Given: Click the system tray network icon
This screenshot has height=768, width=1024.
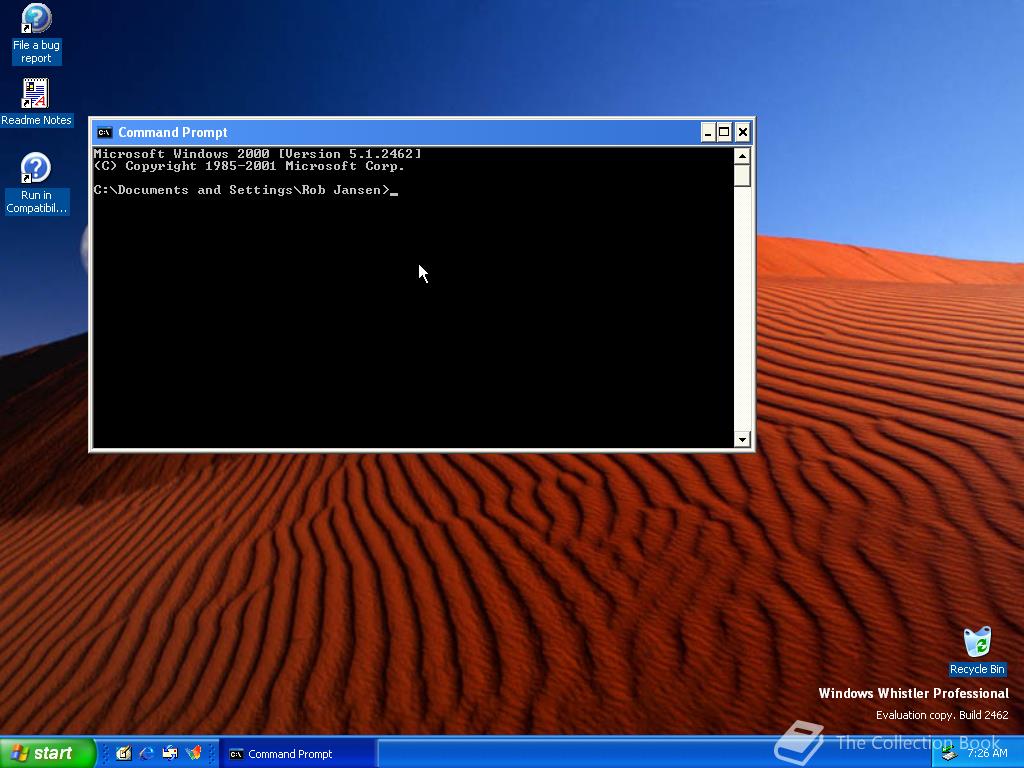Looking at the screenshot, I should [x=950, y=754].
